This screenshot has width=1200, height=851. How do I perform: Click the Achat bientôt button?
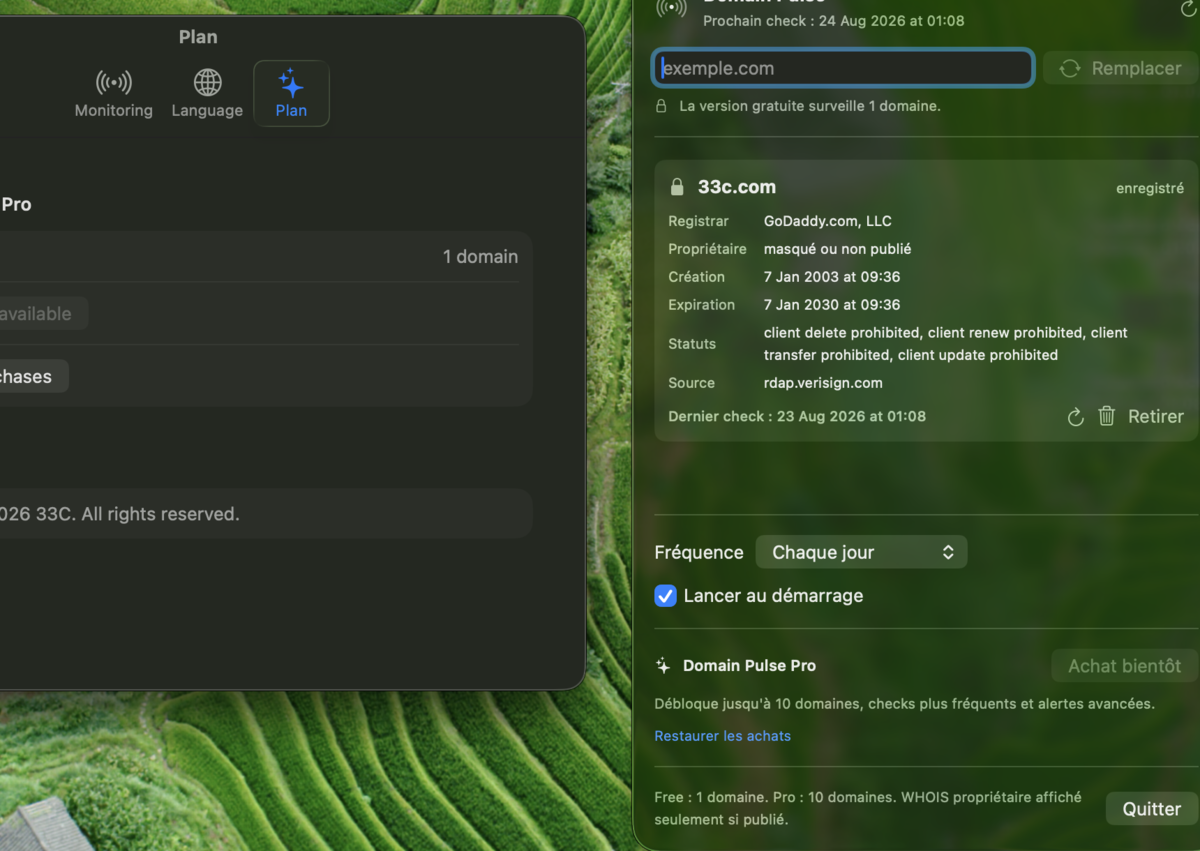click(x=1124, y=666)
